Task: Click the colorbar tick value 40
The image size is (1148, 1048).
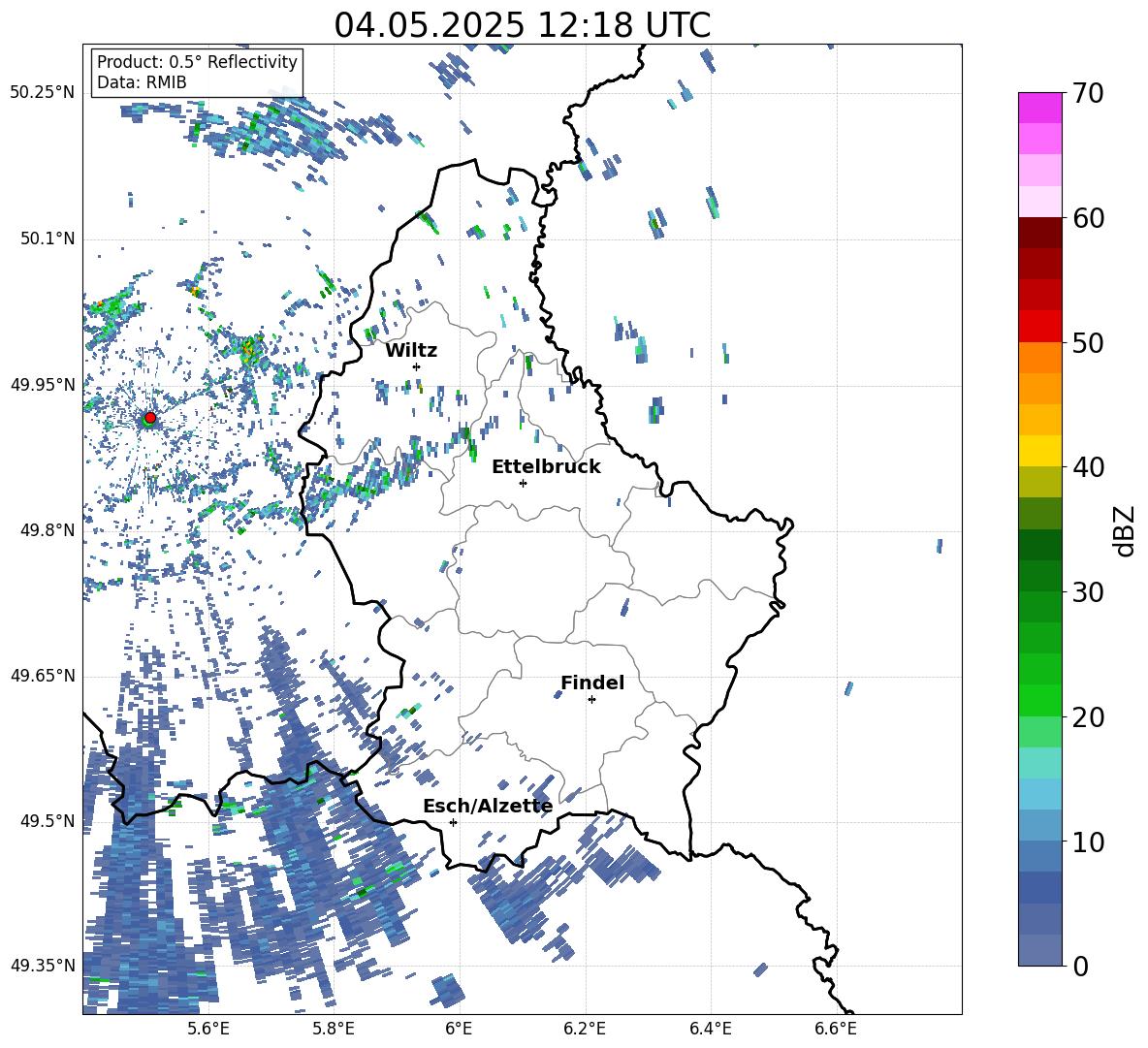Action: [1088, 467]
